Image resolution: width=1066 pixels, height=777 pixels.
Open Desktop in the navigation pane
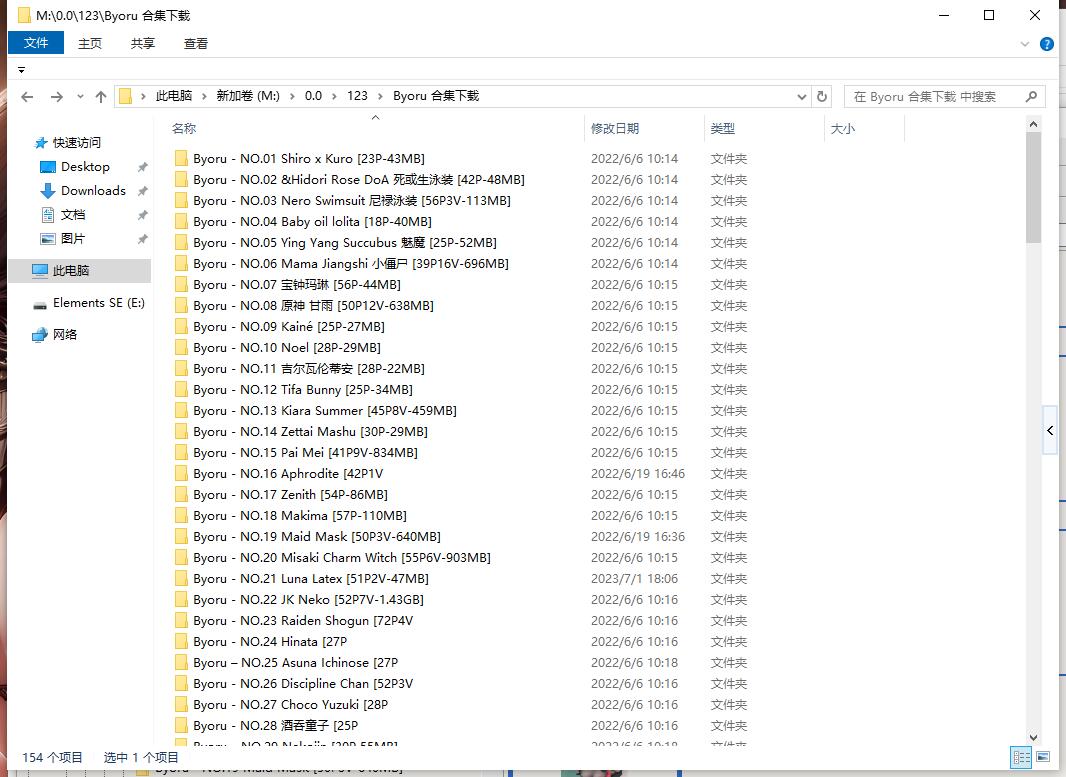85,167
